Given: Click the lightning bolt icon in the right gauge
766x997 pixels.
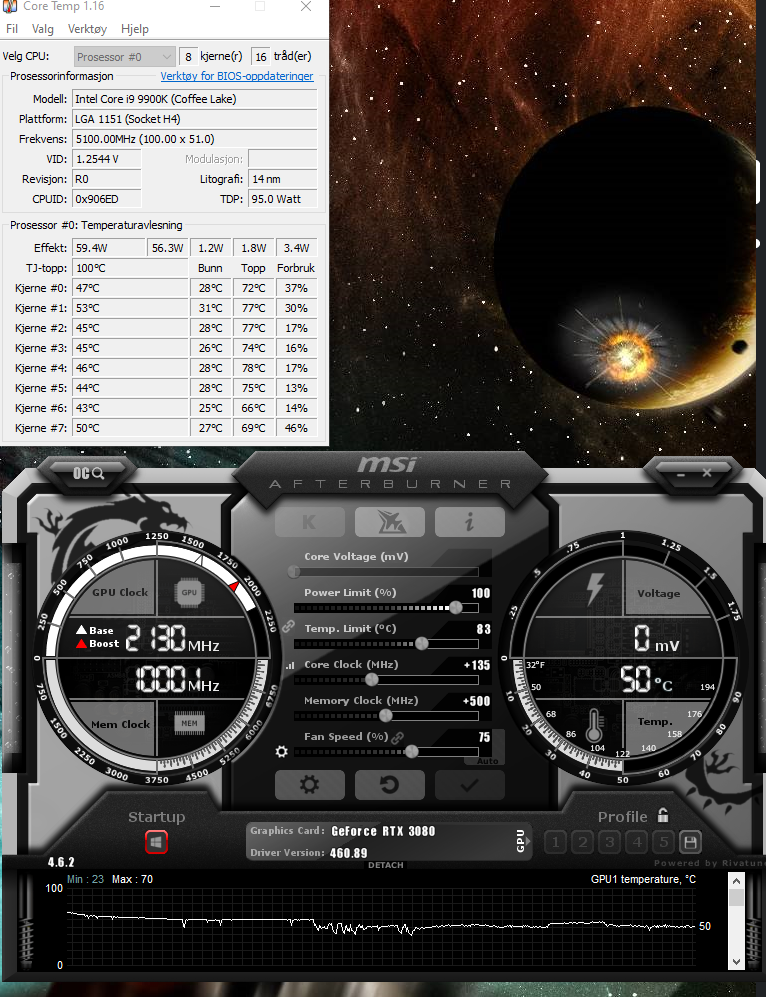Looking at the screenshot, I should (x=594, y=589).
